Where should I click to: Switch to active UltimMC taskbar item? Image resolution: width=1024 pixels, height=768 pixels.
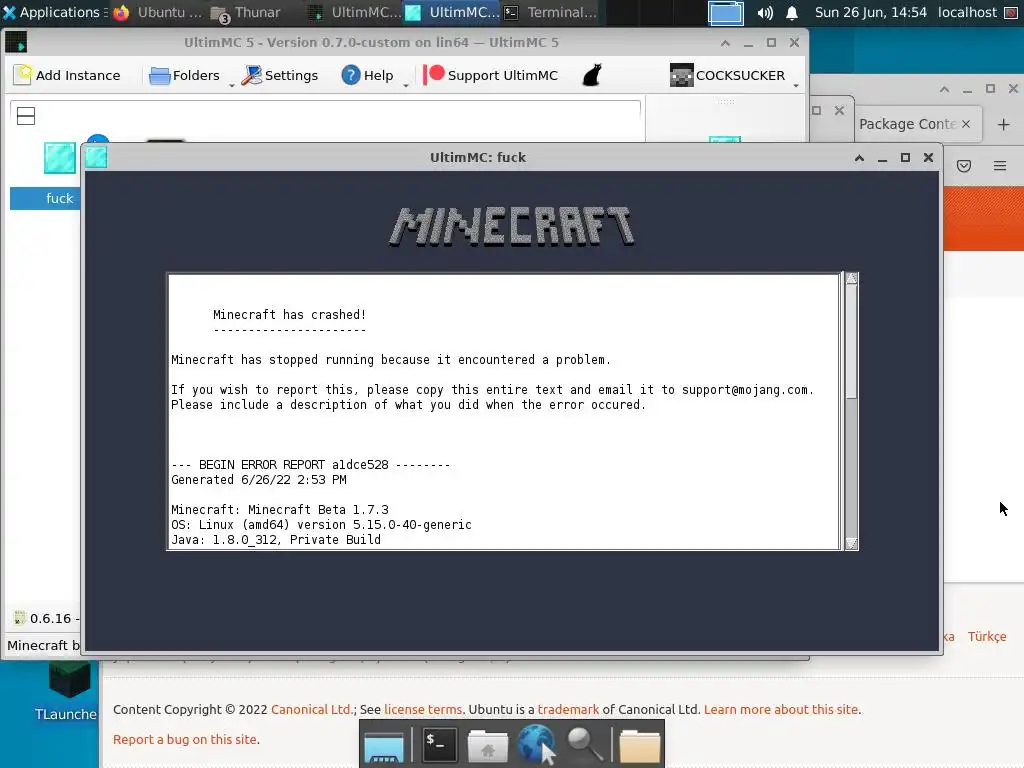click(x=451, y=12)
